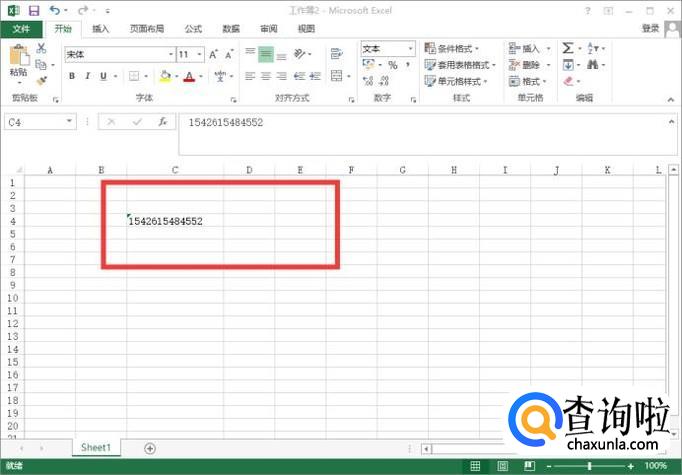Screen dimensions: 682x475
Task: Cut selection with scissors icon
Action: (41, 48)
